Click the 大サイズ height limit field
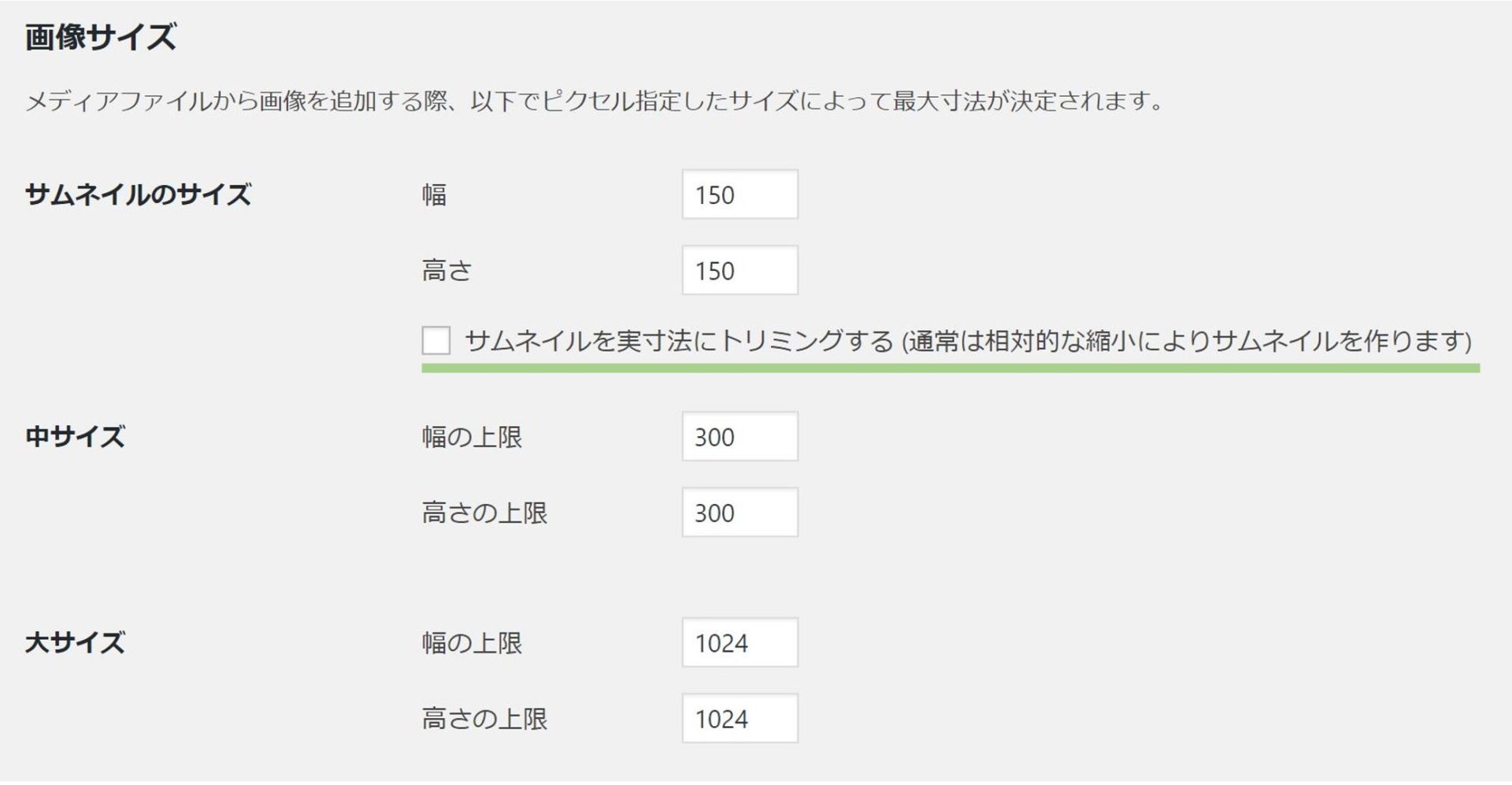The image size is (1512, 785). [739, 718]
